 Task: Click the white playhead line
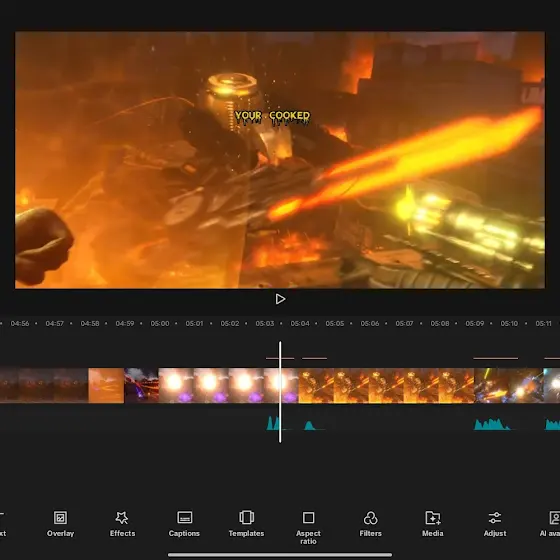280,392
